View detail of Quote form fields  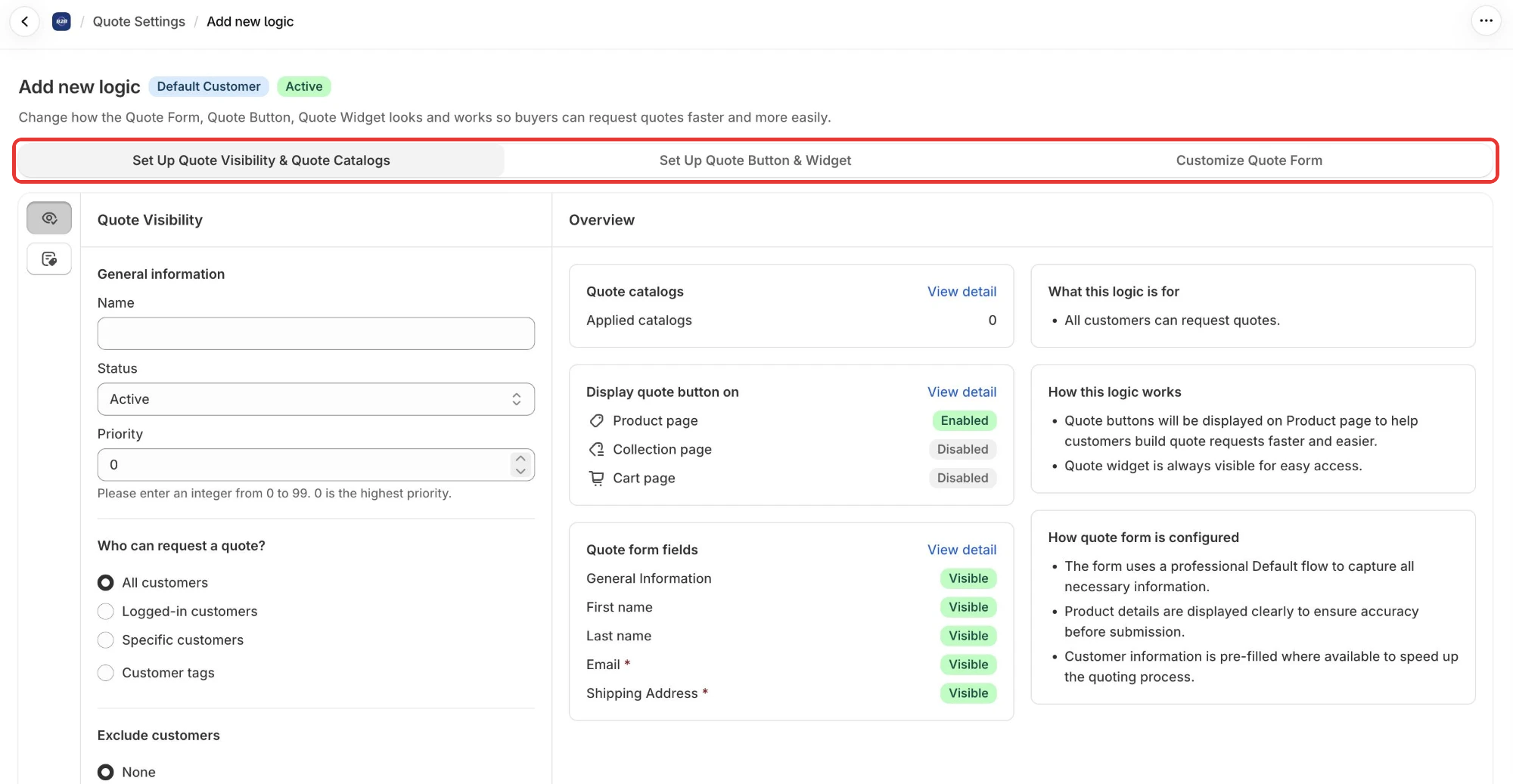[x=962, y=550]
